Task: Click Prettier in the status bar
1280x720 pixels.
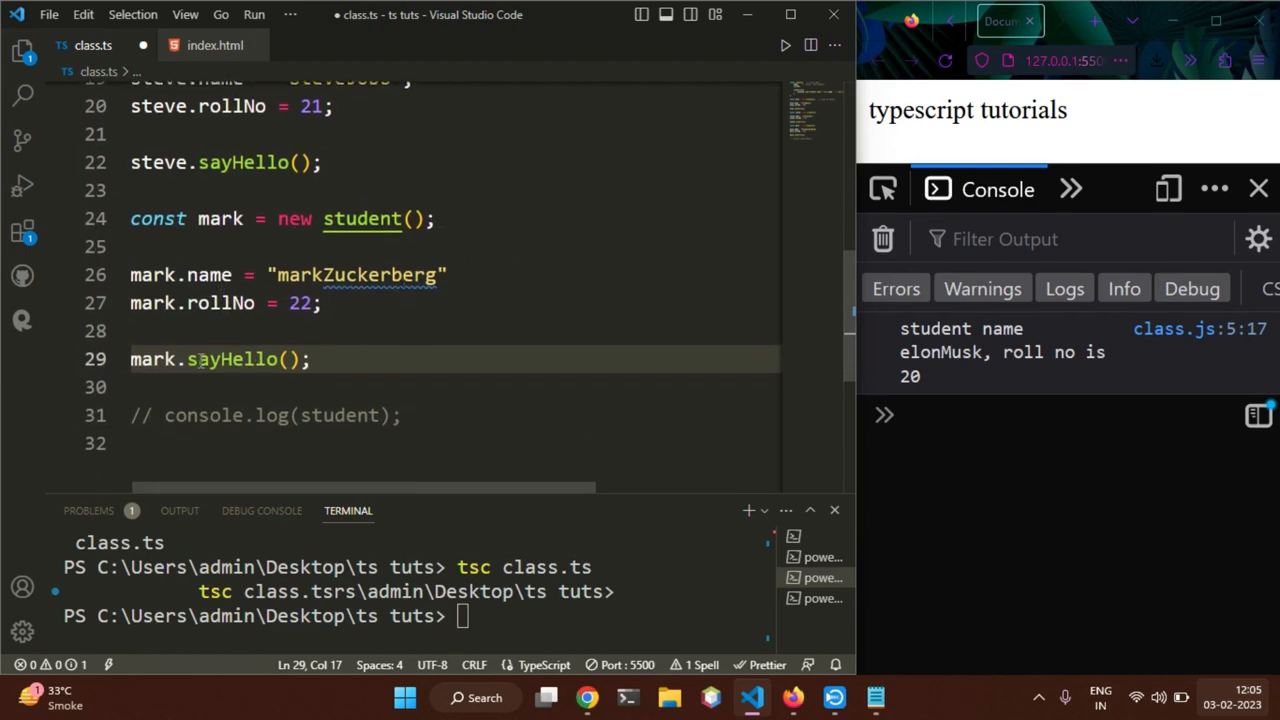Action: coord(760,665)
